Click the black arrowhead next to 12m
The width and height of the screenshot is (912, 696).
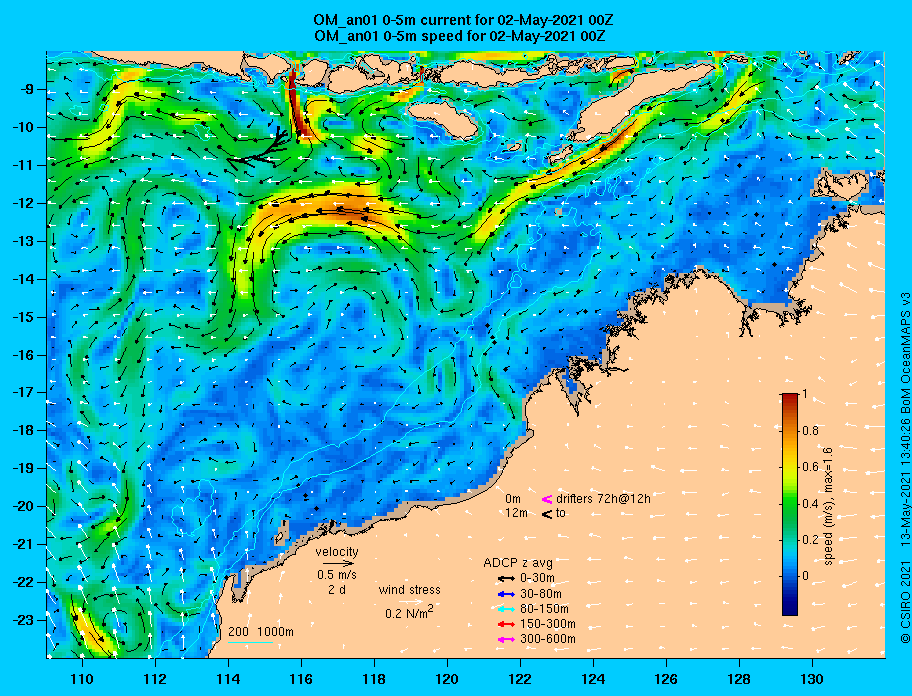pyautogui.click(x=547, y=514)
